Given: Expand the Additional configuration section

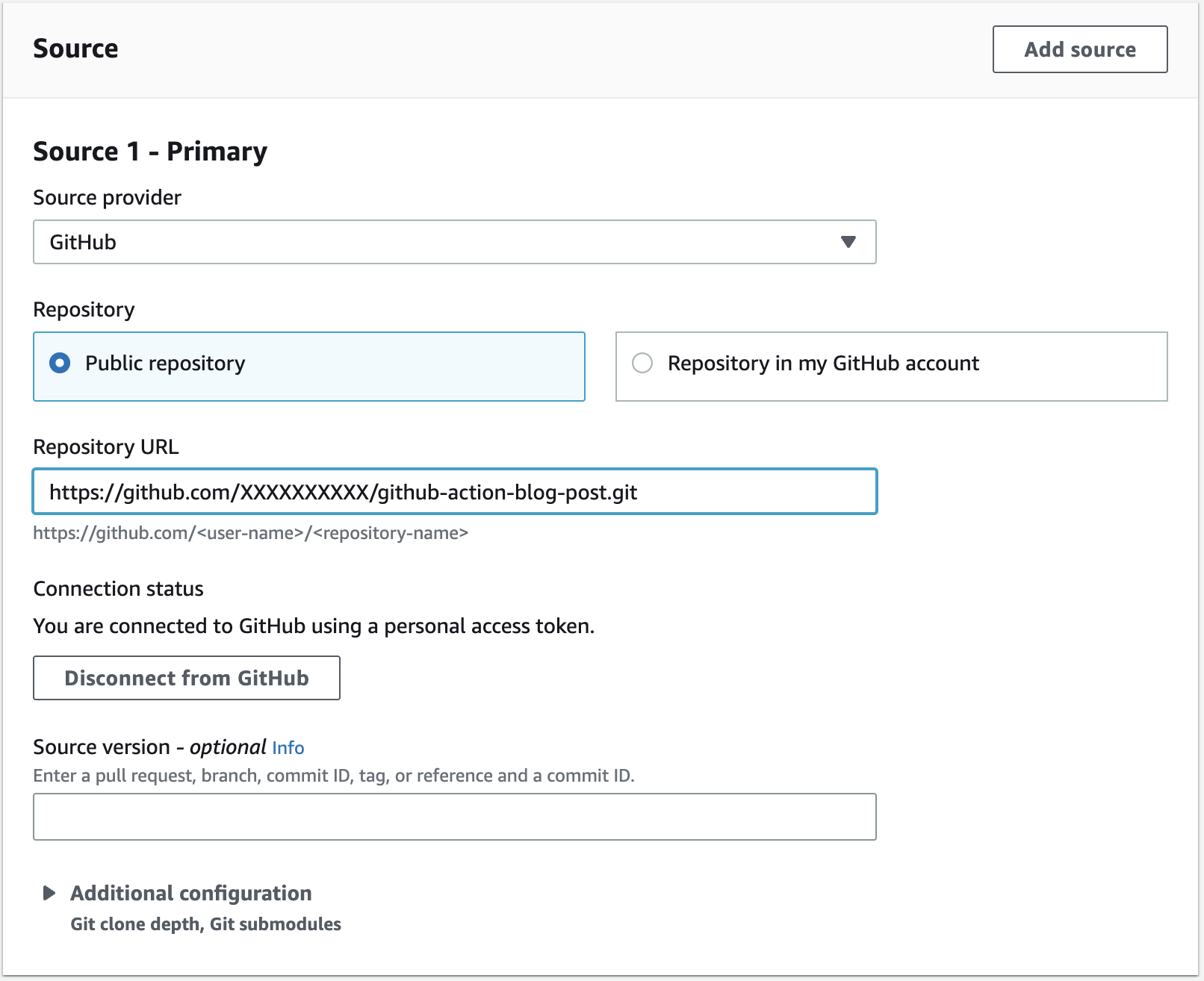Looking at the screenshot, I should (190, 892).
